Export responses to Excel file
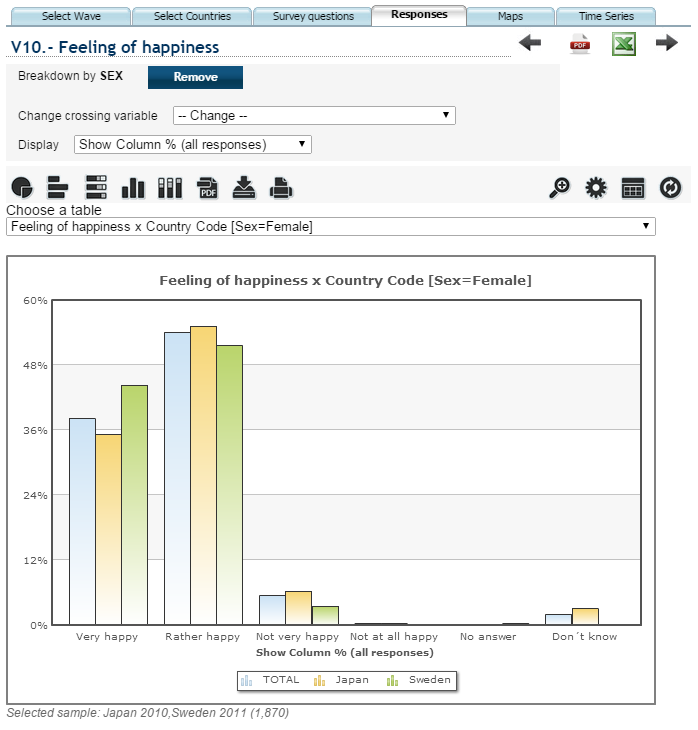Screen dimensions: 698x730 click(x=624, y=44)
